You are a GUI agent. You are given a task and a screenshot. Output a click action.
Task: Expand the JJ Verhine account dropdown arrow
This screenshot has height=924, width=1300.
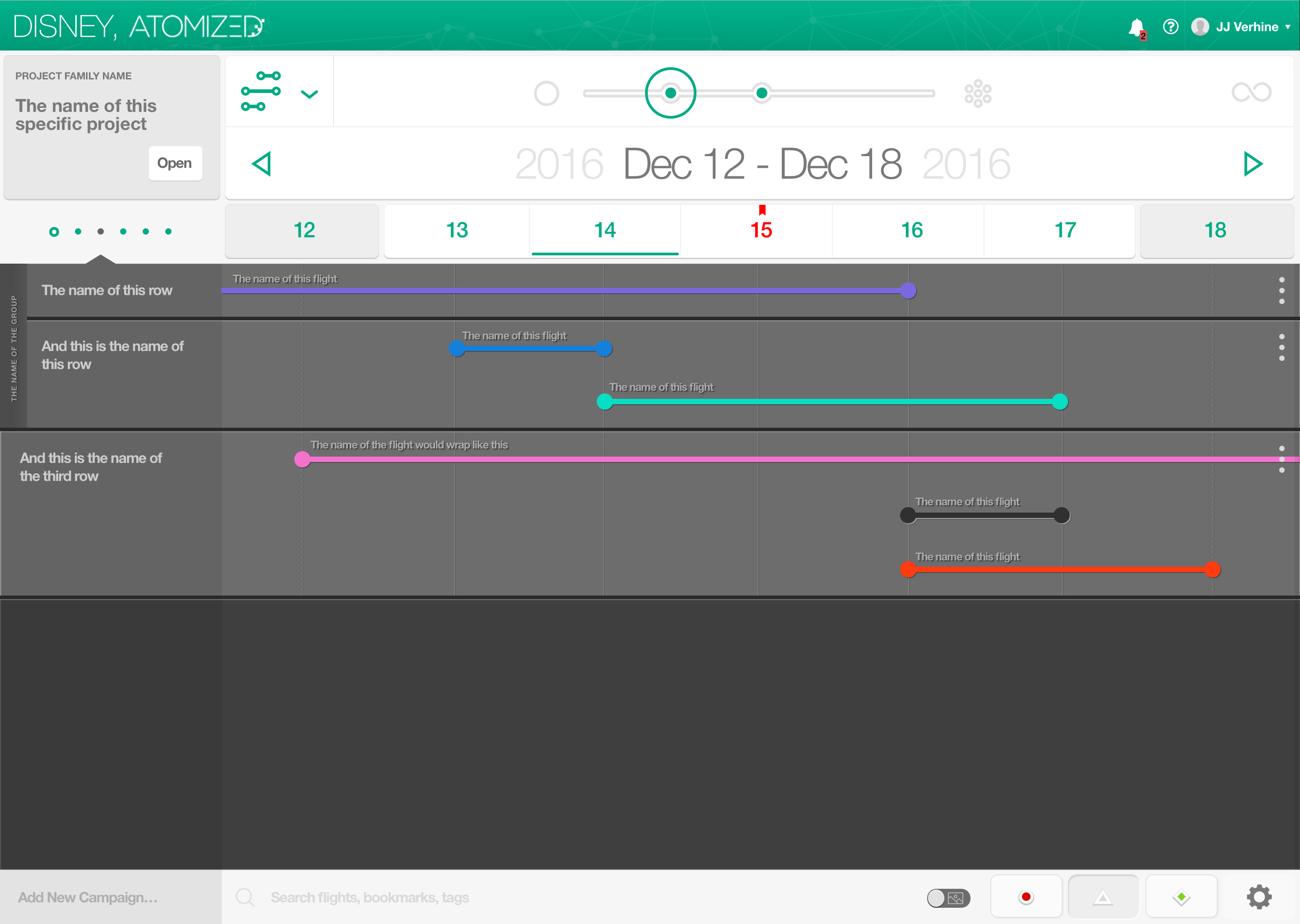coord(1288,27)
